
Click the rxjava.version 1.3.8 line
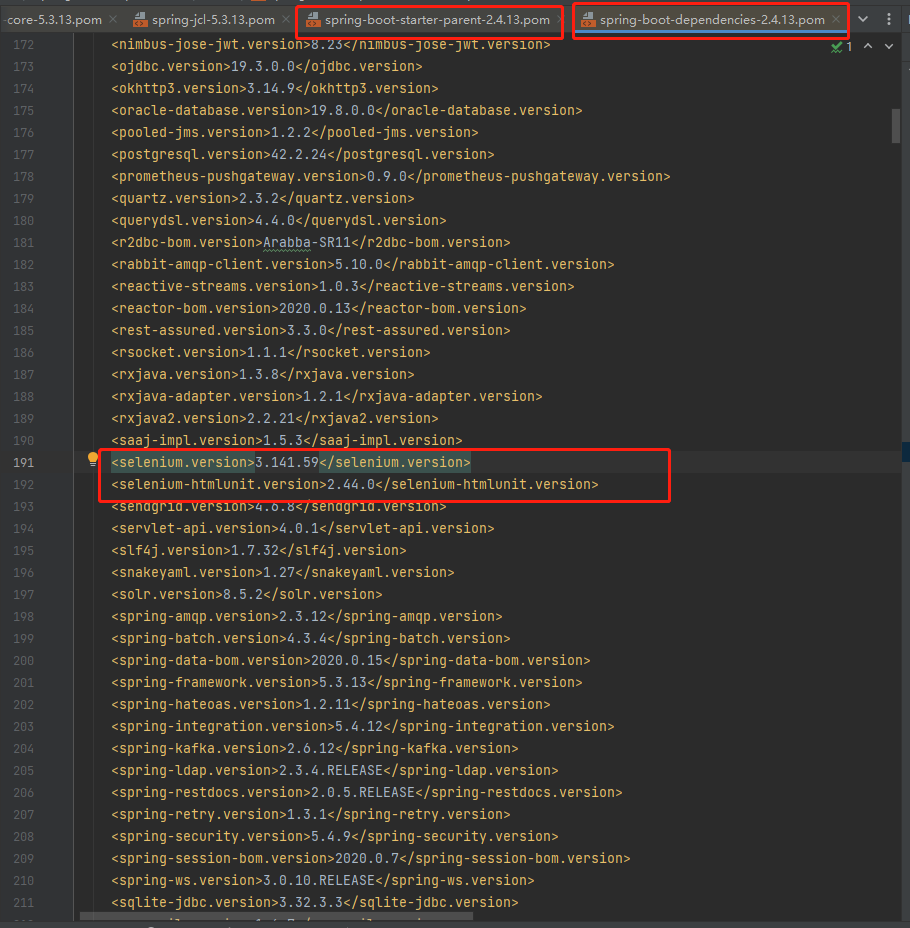click(263, 374)
